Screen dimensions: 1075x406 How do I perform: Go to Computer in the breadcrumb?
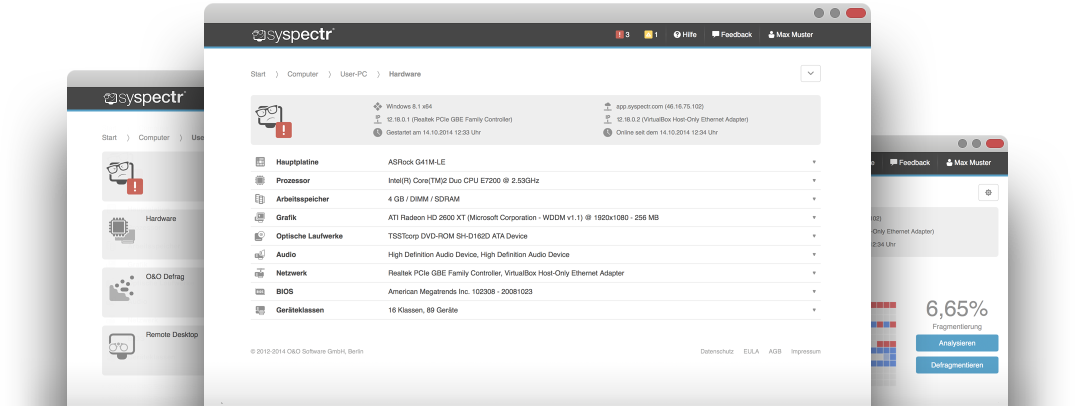point(302,74)
